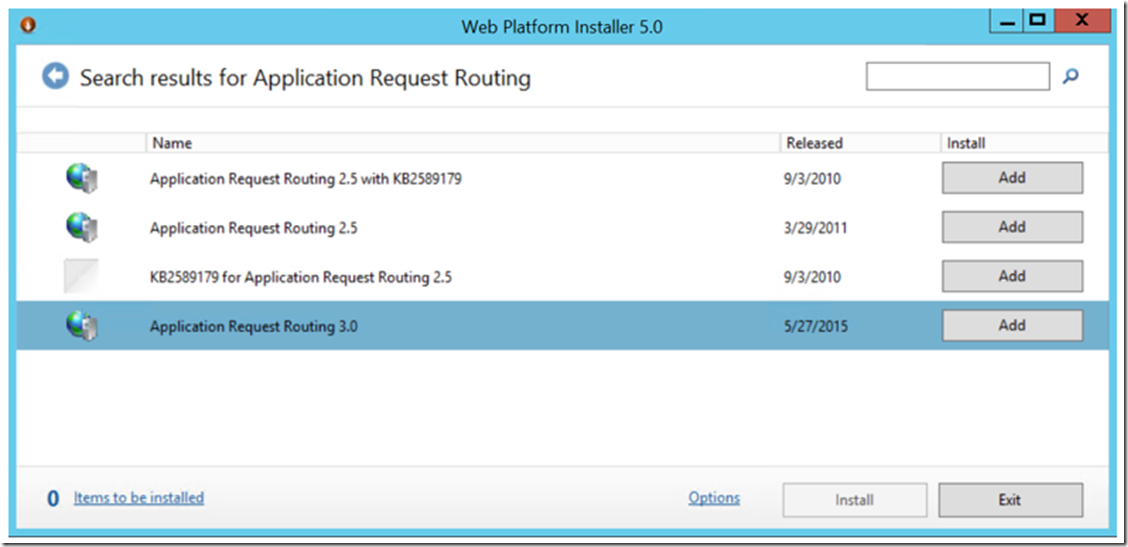Click Add button on the 3/29/2011 Application Request Routing 2.5 row
This screenshot has width=1128, height=547.
point(1012,227)
